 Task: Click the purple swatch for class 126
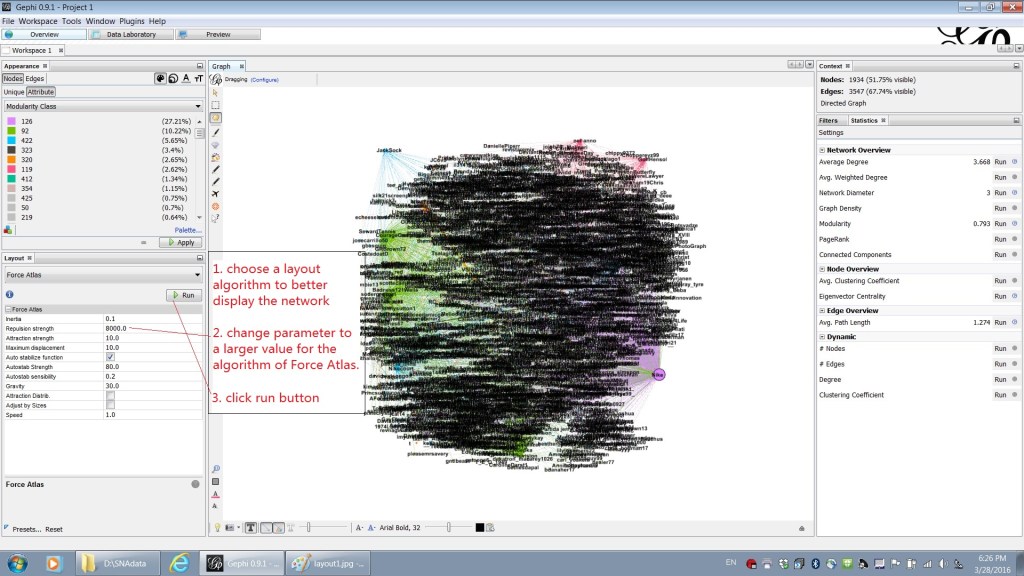pyautogui.click(x=11, y=121)
